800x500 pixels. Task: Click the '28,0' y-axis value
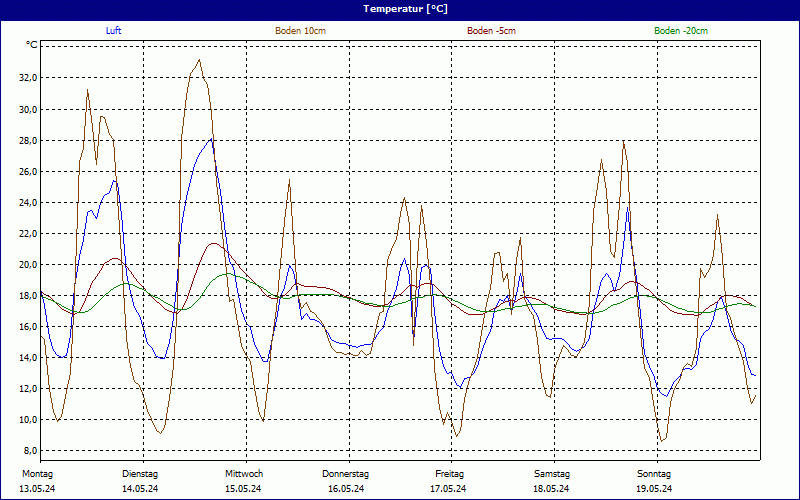tap(29, 140)
